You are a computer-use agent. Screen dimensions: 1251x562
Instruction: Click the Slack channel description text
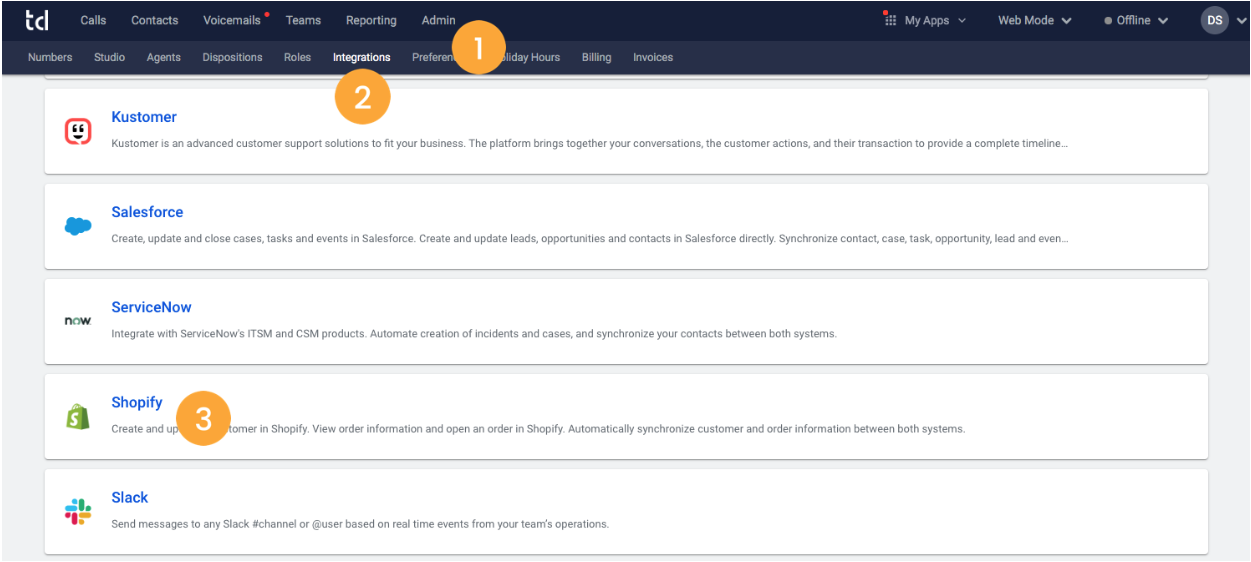tap(360, 524)
